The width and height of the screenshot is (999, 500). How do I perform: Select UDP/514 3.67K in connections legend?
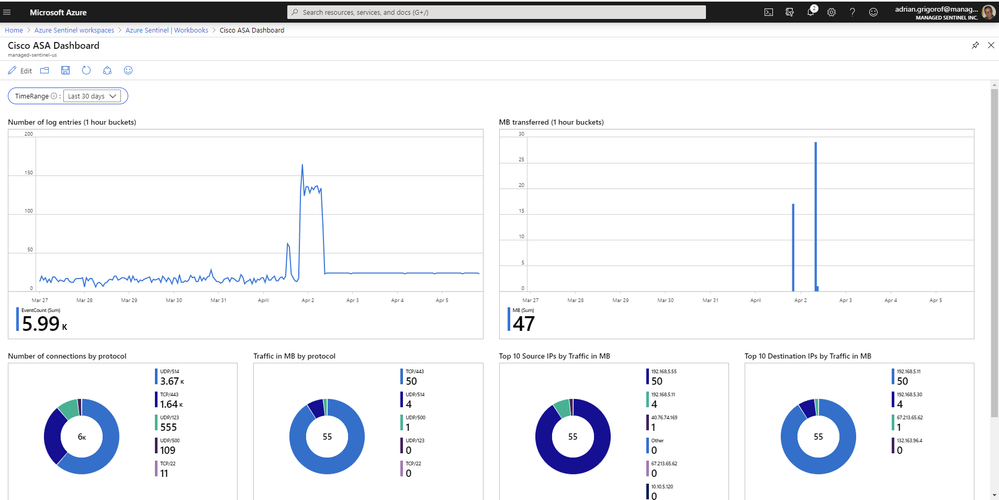click(169, 377)
